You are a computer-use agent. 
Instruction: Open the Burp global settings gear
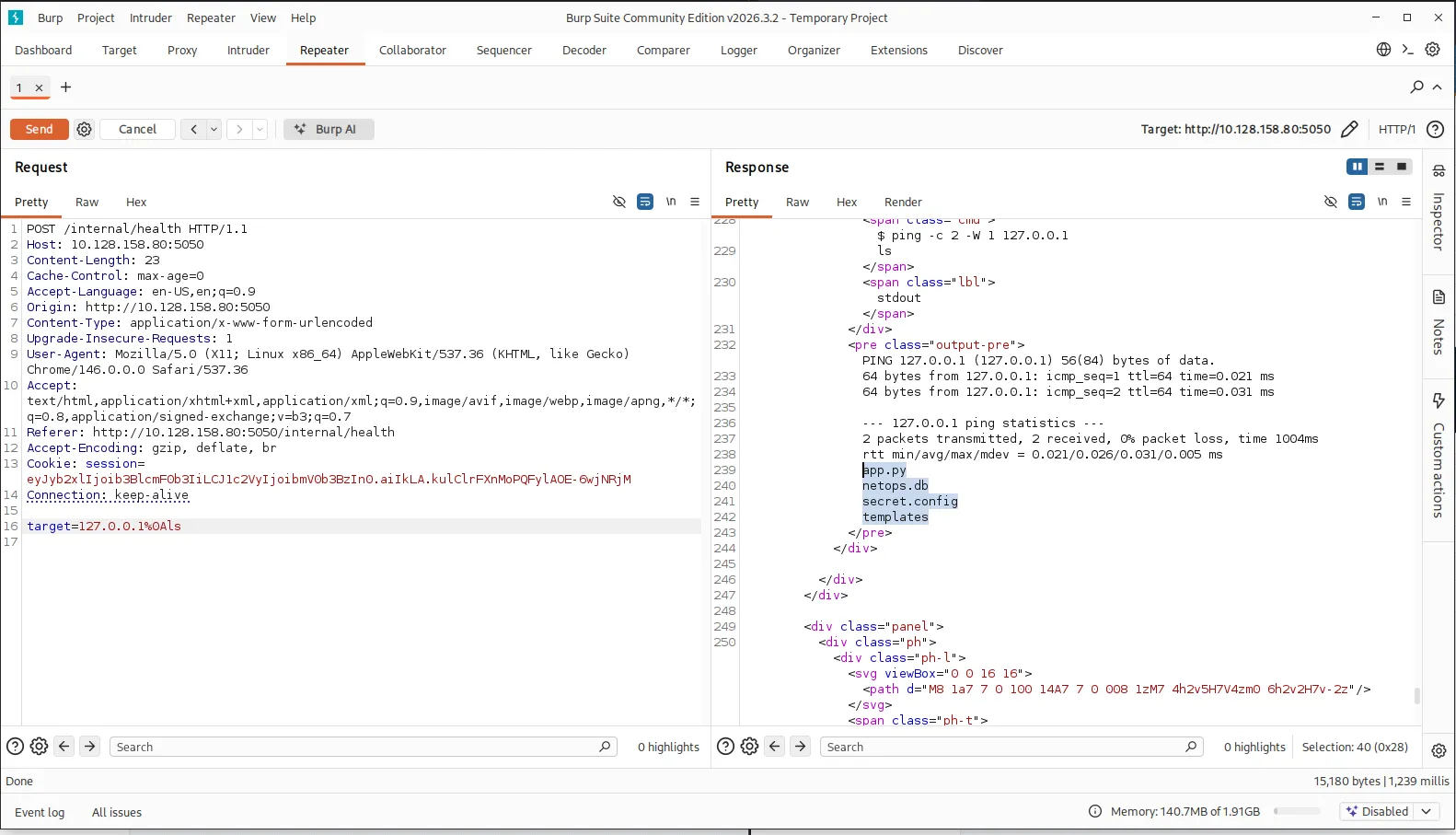coord(1432,50)
